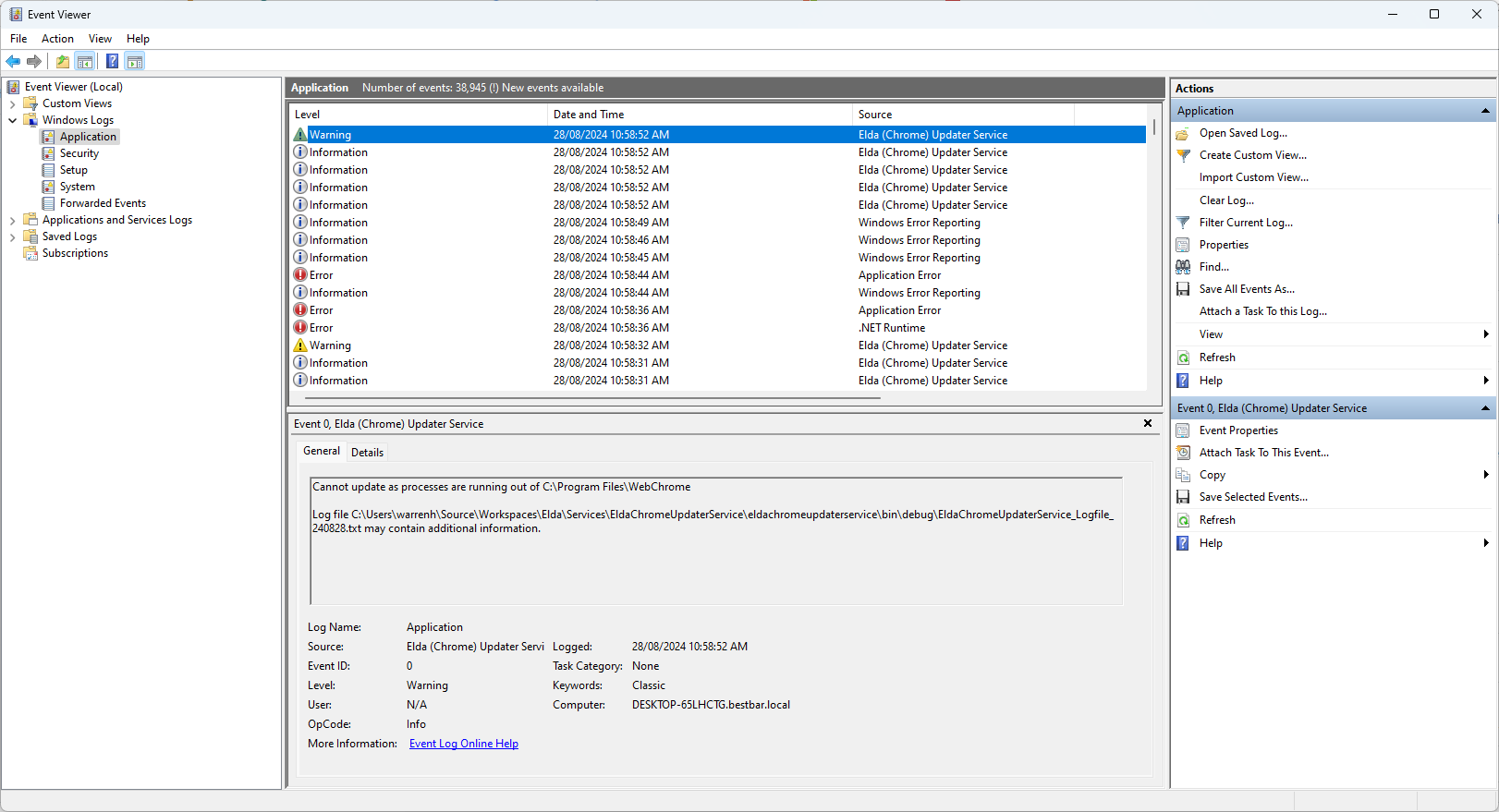Close the event preview pane
Screen dimensions: 1499x812
click(1148, 423)
